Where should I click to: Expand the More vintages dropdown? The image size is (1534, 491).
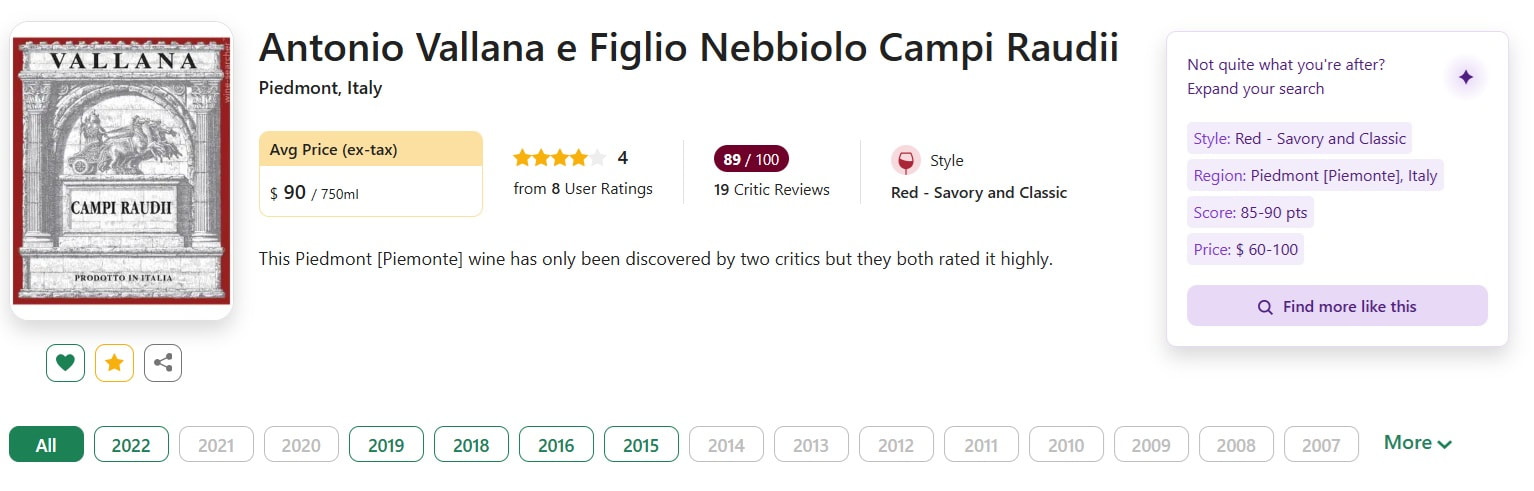(x=1417, y=443)
